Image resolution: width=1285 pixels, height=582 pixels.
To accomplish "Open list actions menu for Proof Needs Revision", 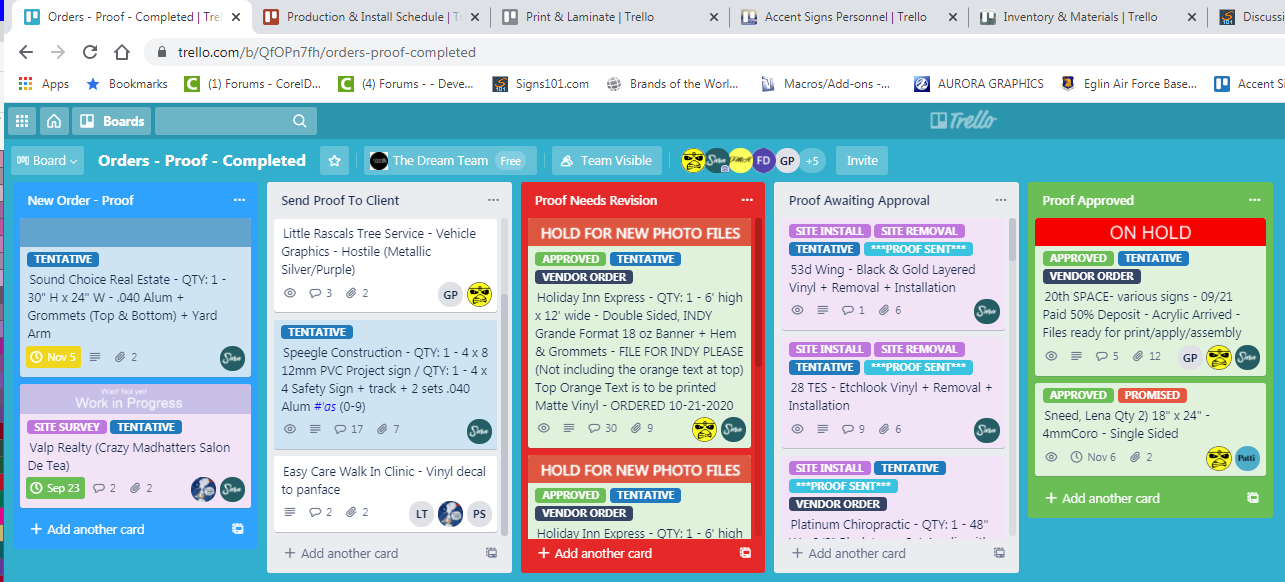I will [x=747, y=200].
